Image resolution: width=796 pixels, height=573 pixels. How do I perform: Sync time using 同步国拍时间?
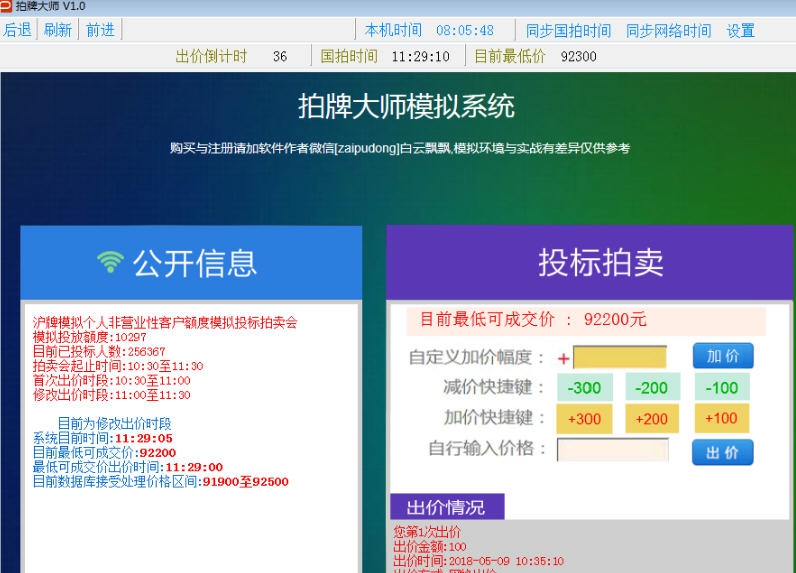(568, 30)
